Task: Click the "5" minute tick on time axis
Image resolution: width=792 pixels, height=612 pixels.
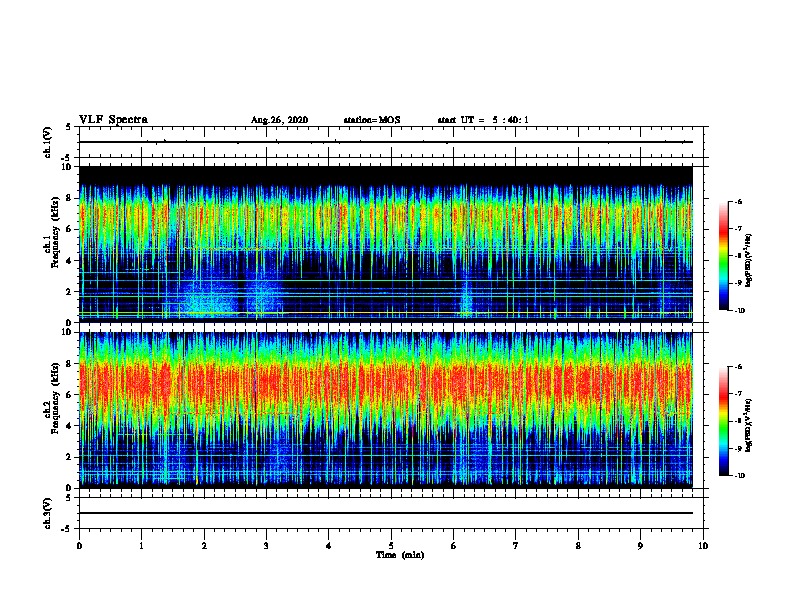Action: [391, 546]
